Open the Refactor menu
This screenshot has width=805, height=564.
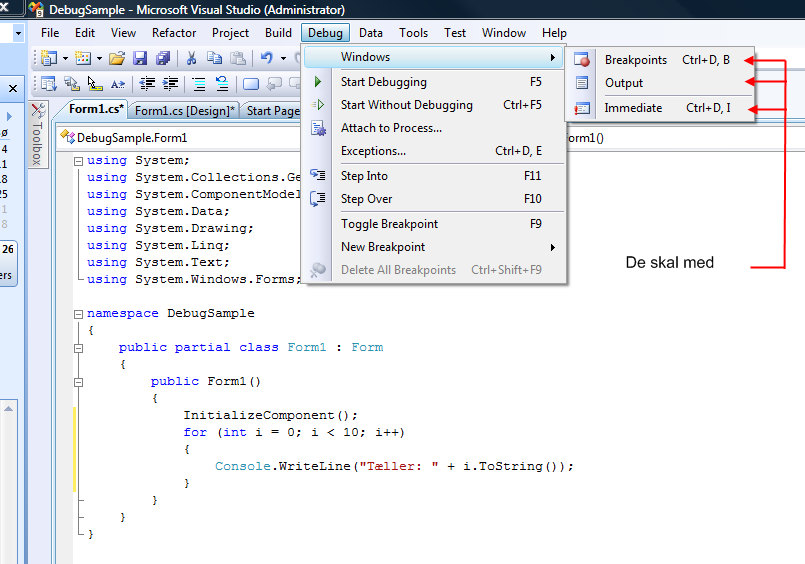174,33
